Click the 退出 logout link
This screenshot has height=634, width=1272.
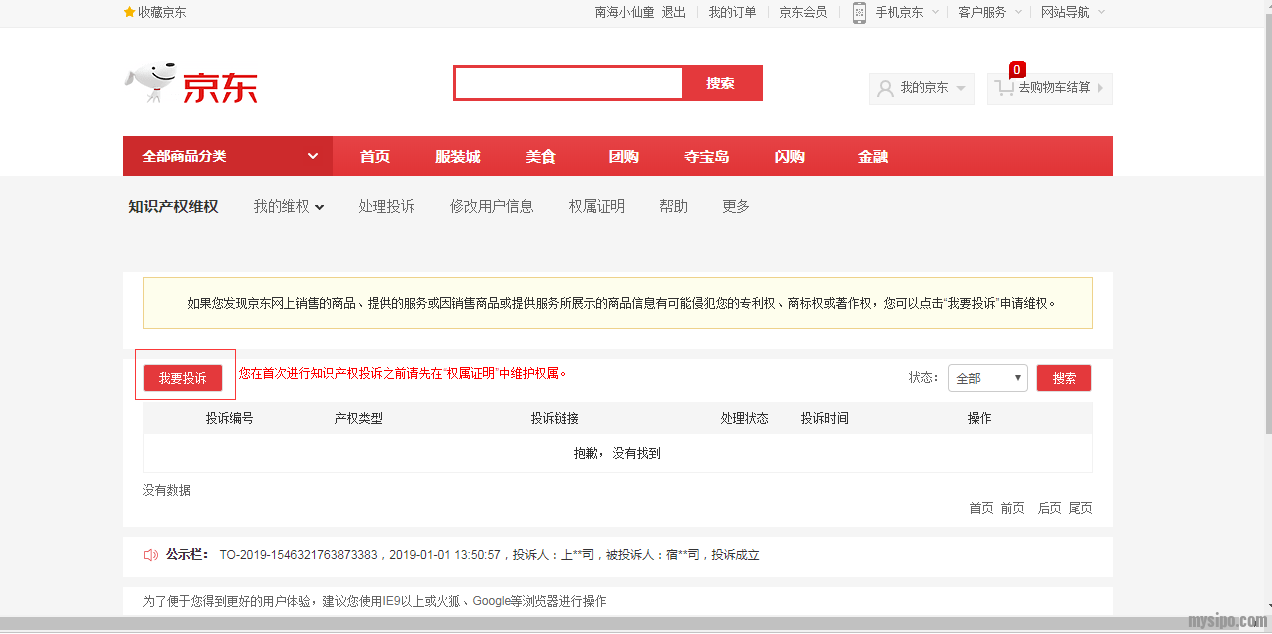(x=673, y=12)
